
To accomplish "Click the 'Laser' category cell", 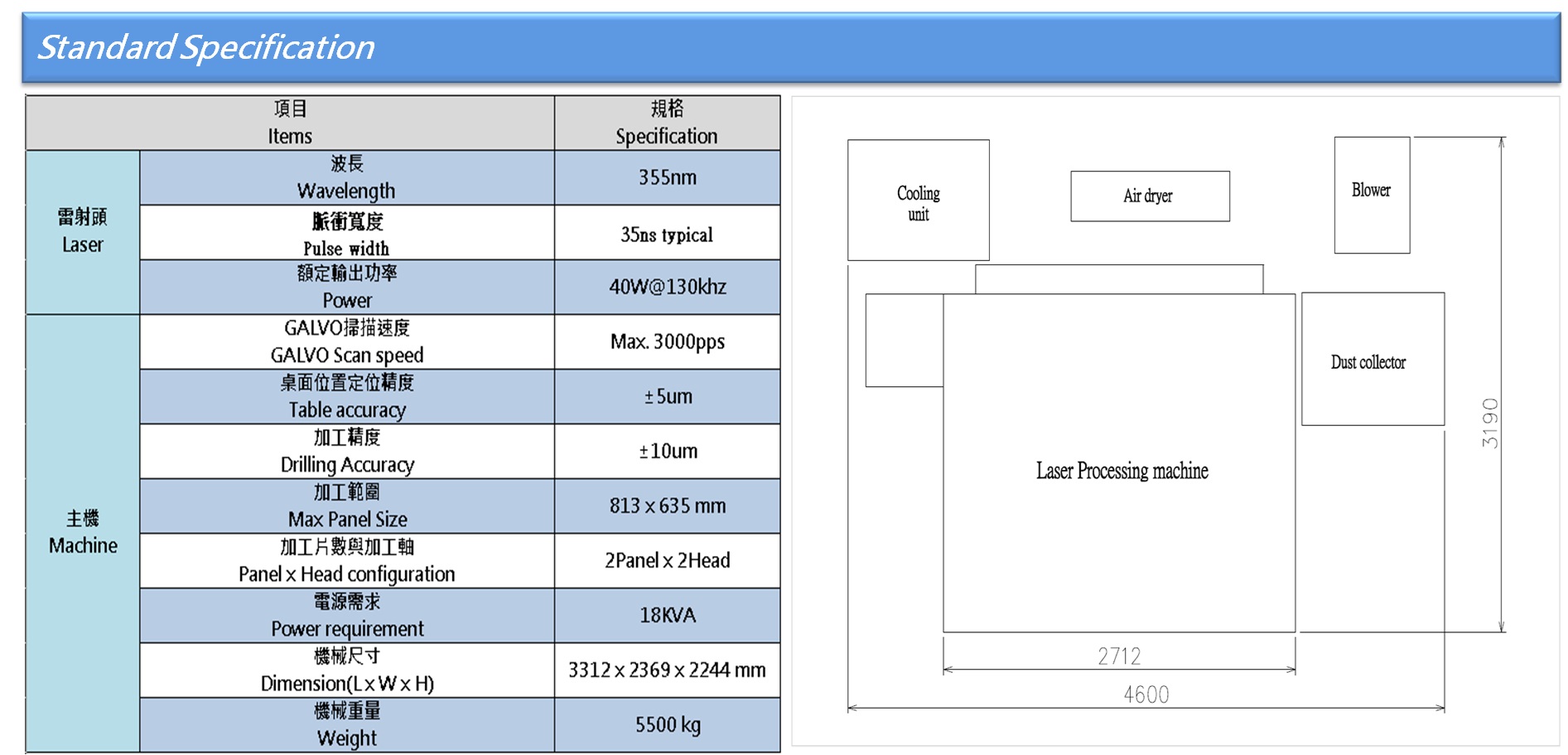I will pos(83,232).
